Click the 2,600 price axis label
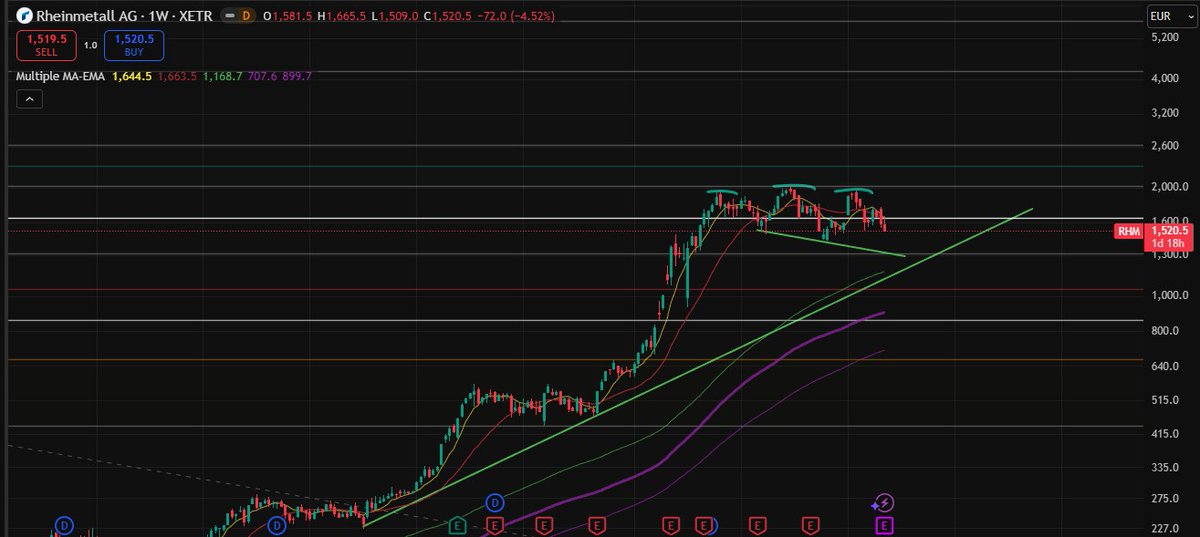This screenshot has height=537, width=1200. pyautogui.click(x=1166, y=146)
